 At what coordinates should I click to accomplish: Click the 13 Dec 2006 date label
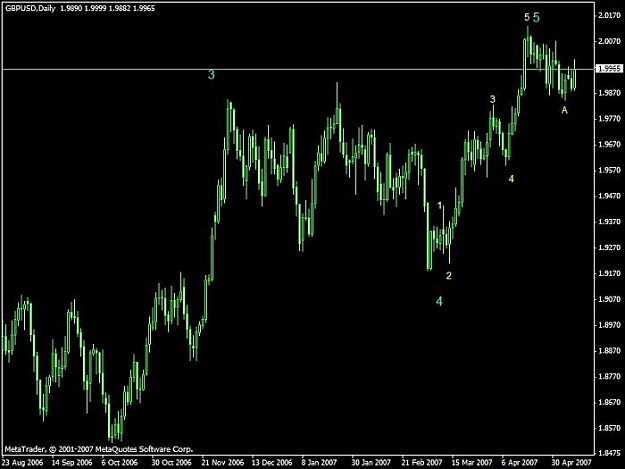tap(272, 463)
